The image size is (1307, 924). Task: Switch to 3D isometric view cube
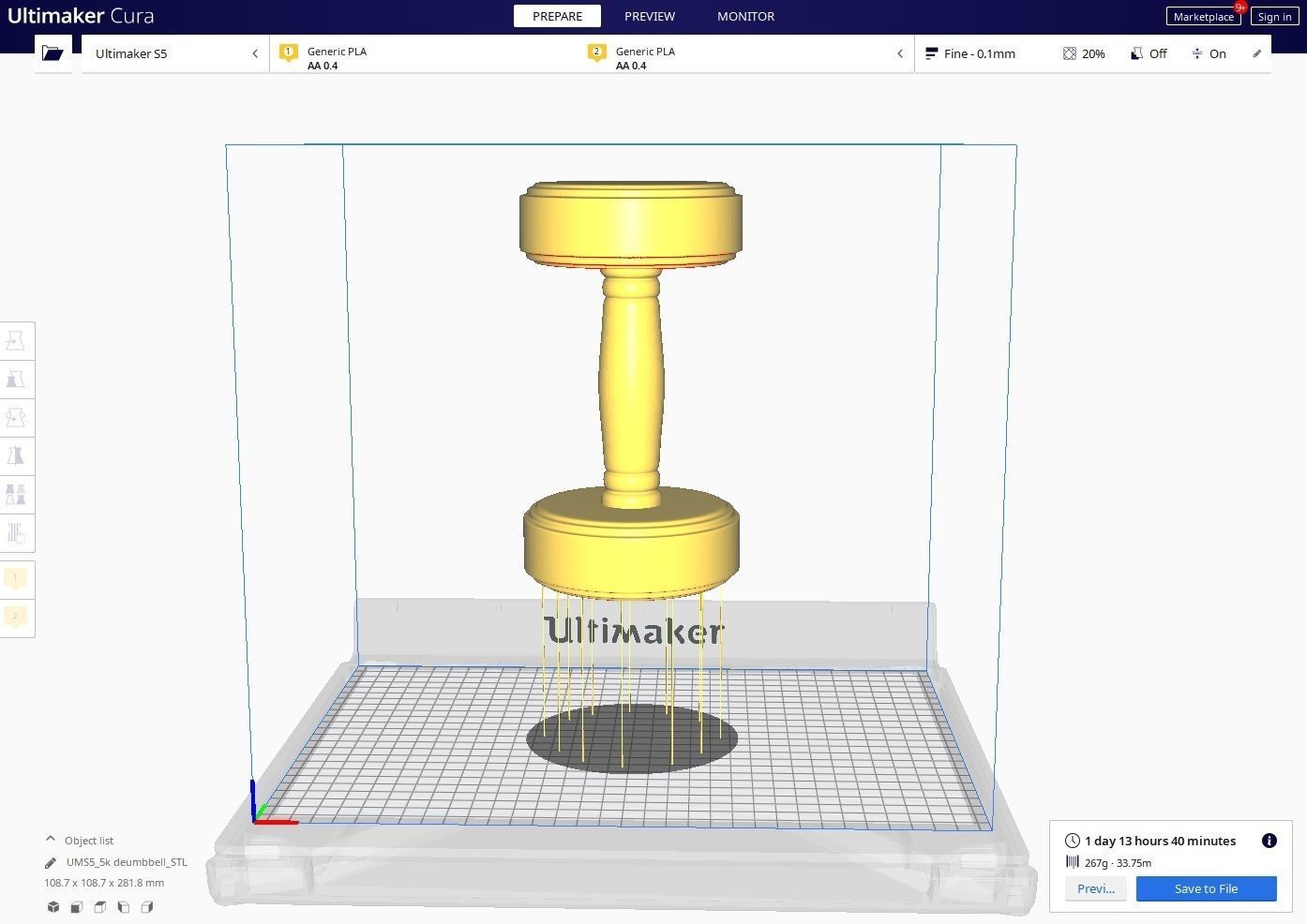[53, 907]
